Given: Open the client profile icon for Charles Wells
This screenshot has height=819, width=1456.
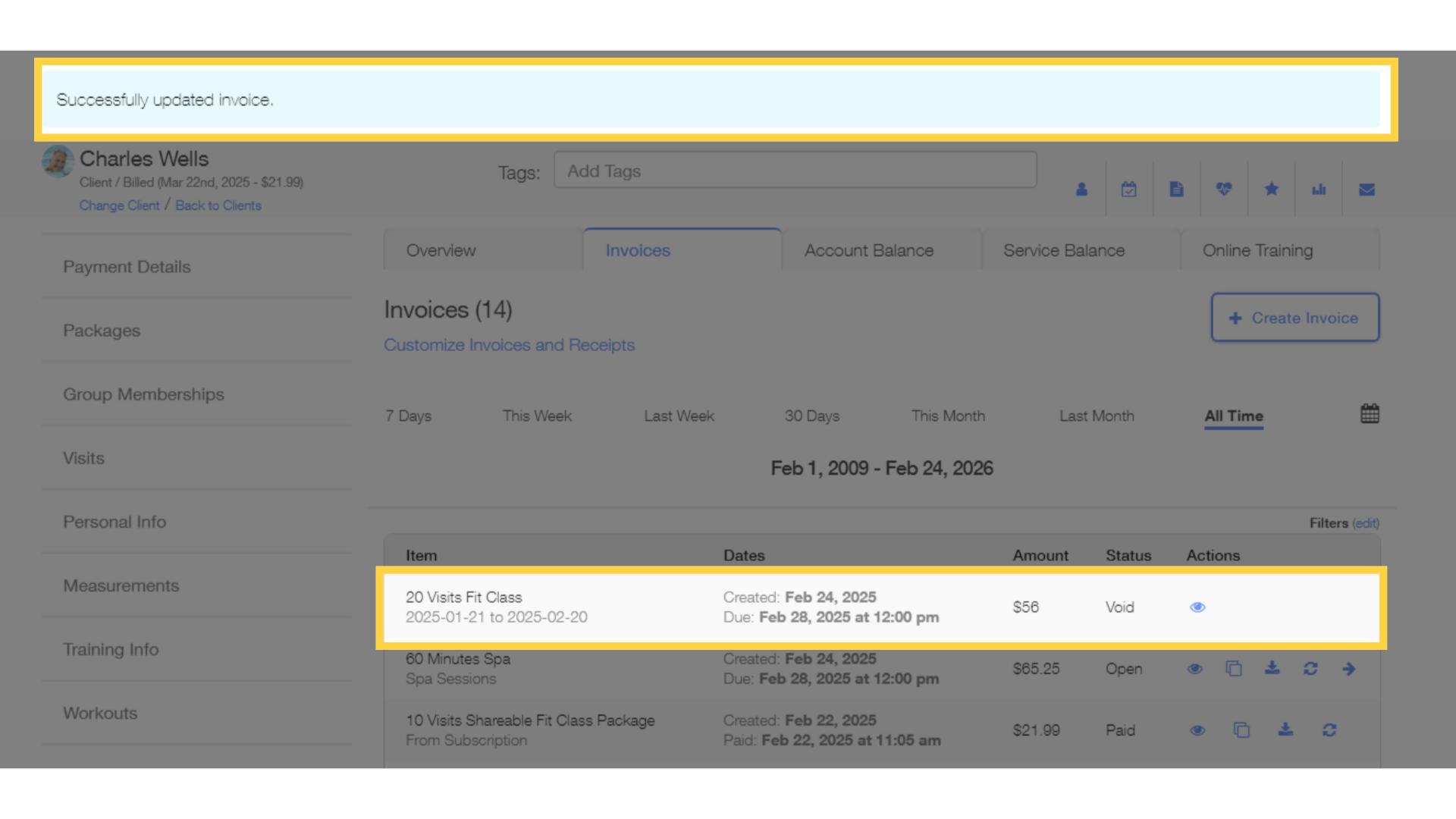Looking at the screenshot, I should click(x=1081, y=190).
